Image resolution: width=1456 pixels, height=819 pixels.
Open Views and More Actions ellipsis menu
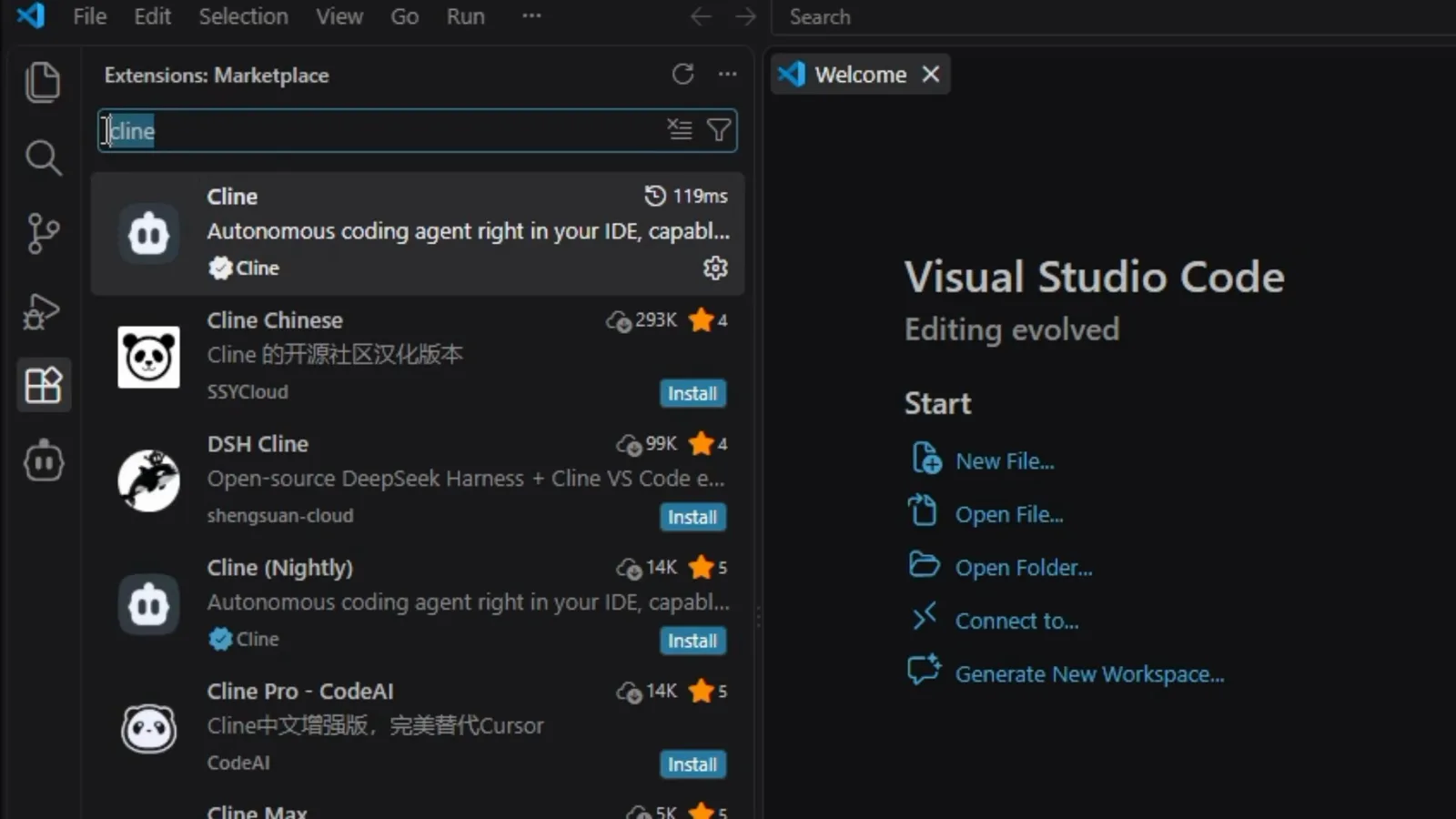pos(727,75)
